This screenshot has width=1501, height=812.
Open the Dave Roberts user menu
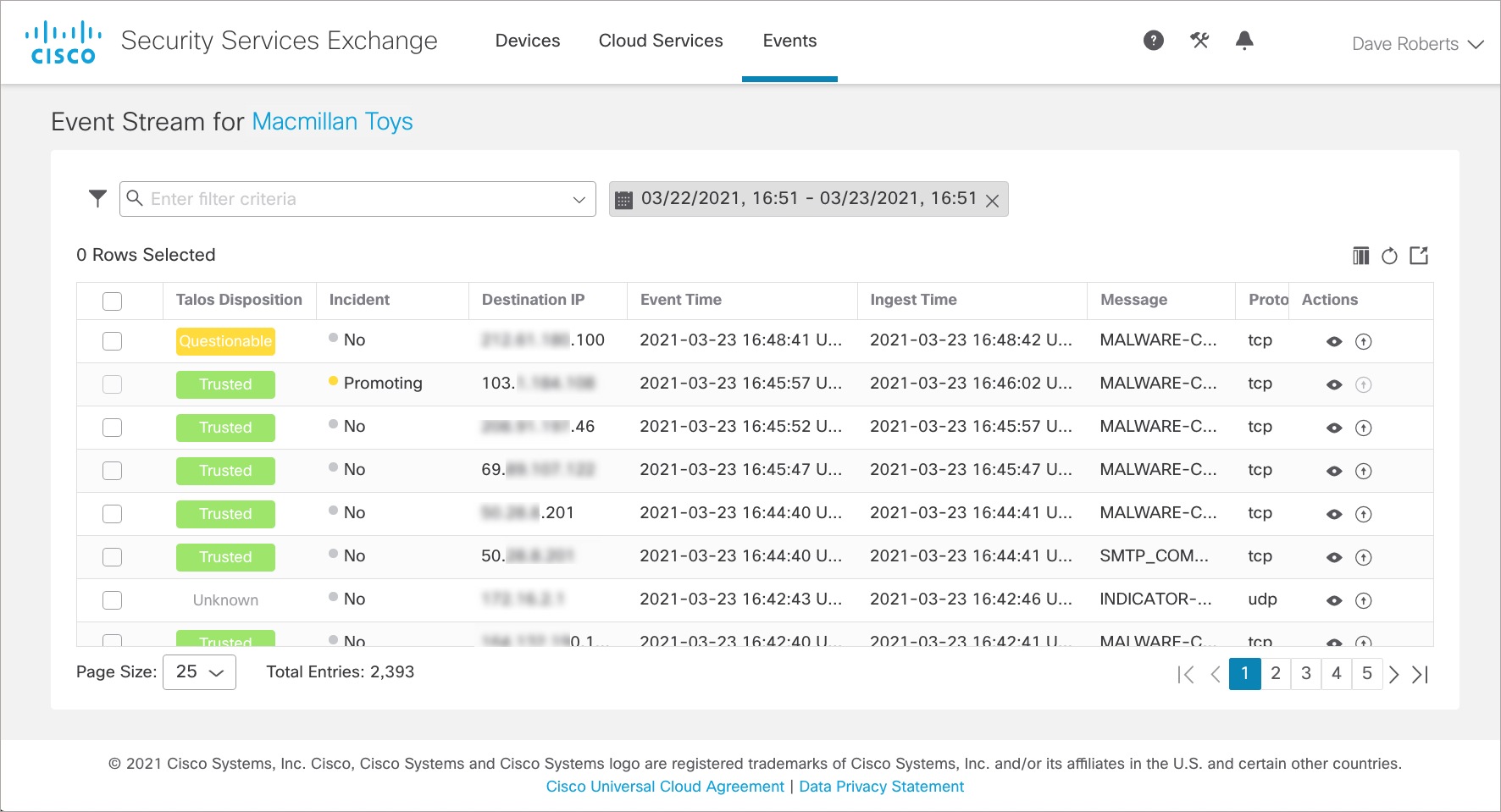(1417, 44)
